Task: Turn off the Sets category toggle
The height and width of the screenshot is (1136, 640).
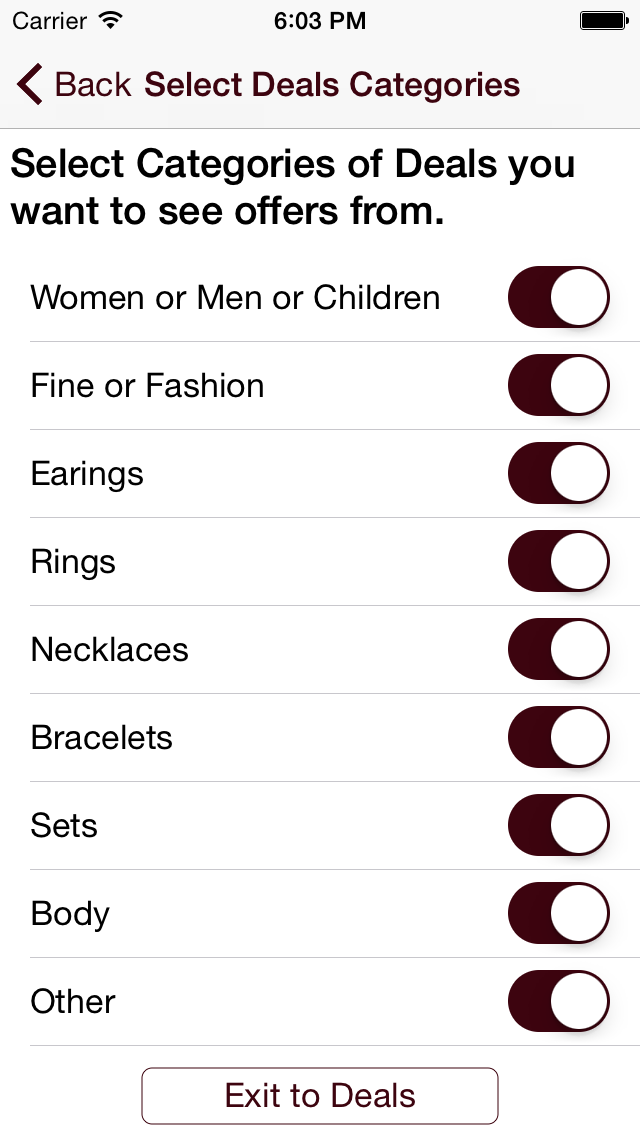Action: point(558,825)
